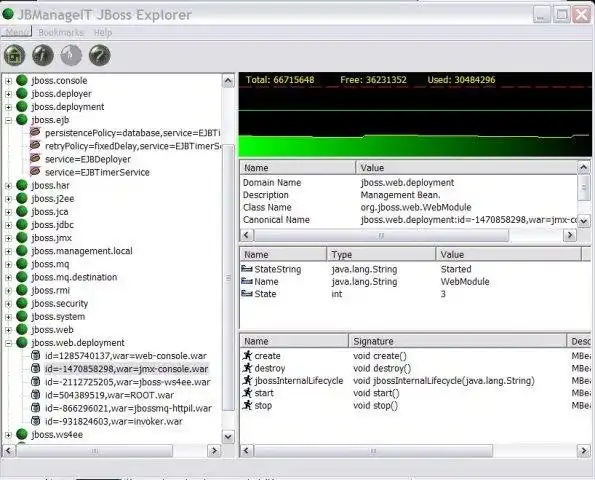Select the jboss.management.local domain
Viewport: 595px width, 480px height.
tap(82, 251)
